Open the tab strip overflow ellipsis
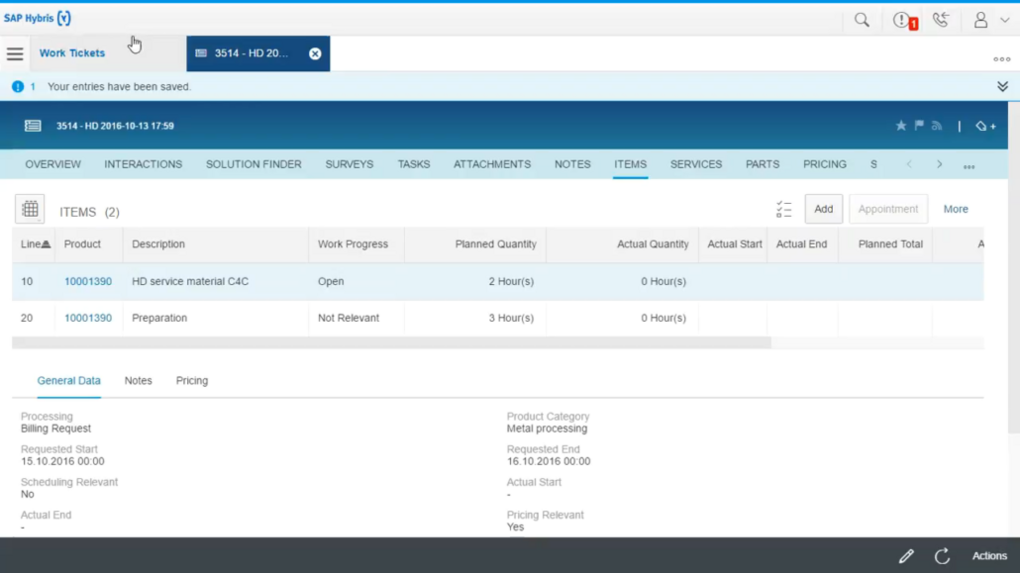 [x=969, y=167]
